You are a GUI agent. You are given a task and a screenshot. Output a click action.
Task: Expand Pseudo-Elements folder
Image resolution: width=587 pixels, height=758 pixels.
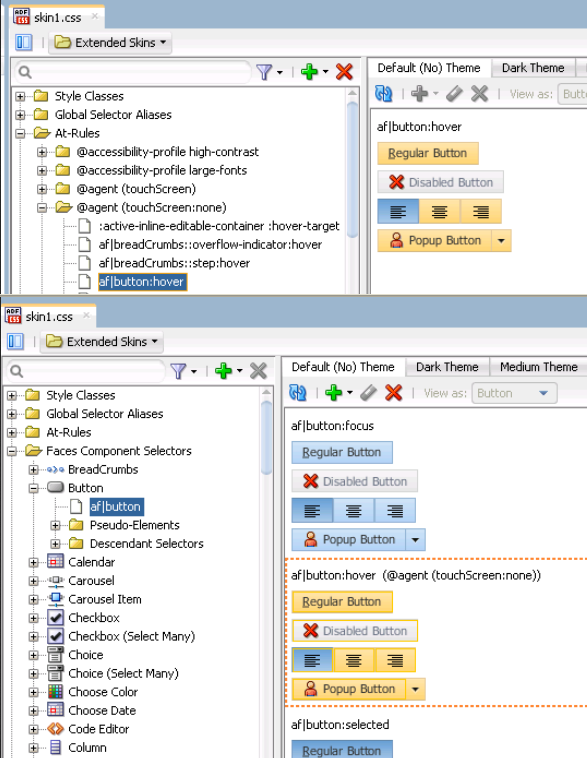click(56, 525)
